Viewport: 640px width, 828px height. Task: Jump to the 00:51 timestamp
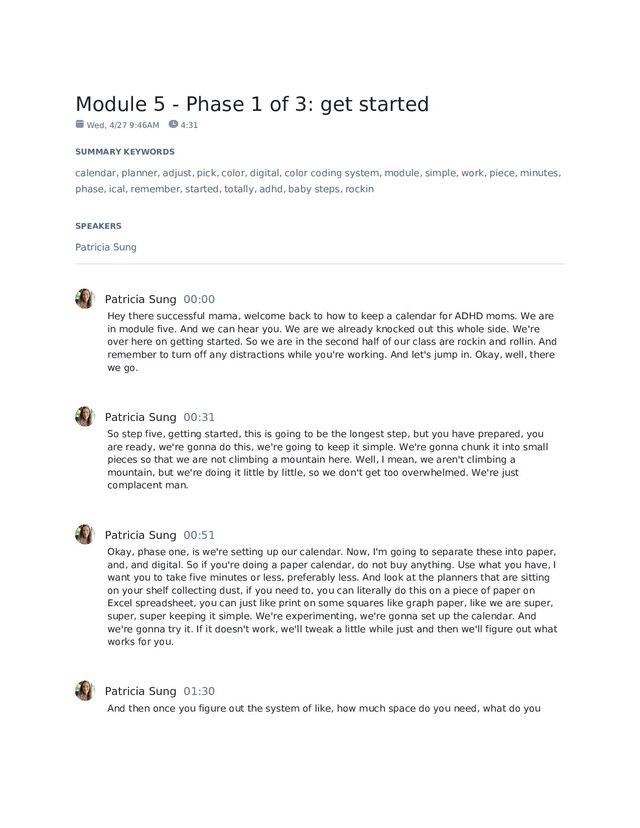[x=199, y=535]
